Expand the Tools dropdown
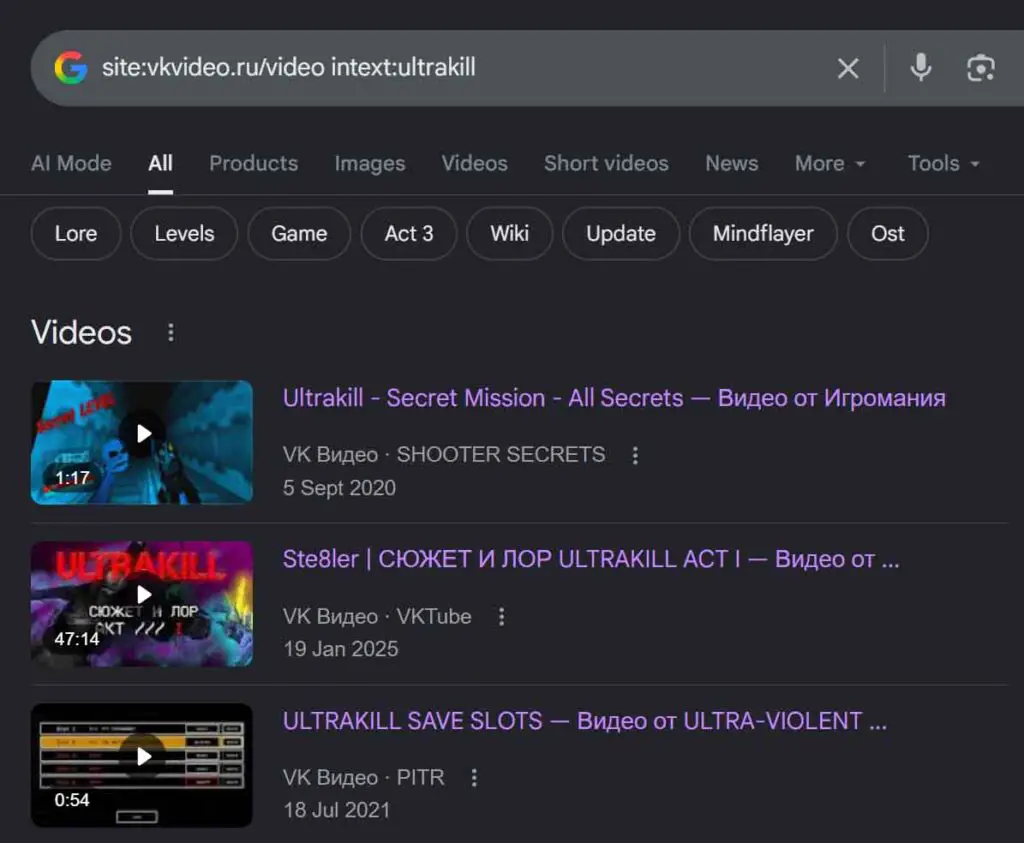1024x843 pixels. tap(944, 163)
